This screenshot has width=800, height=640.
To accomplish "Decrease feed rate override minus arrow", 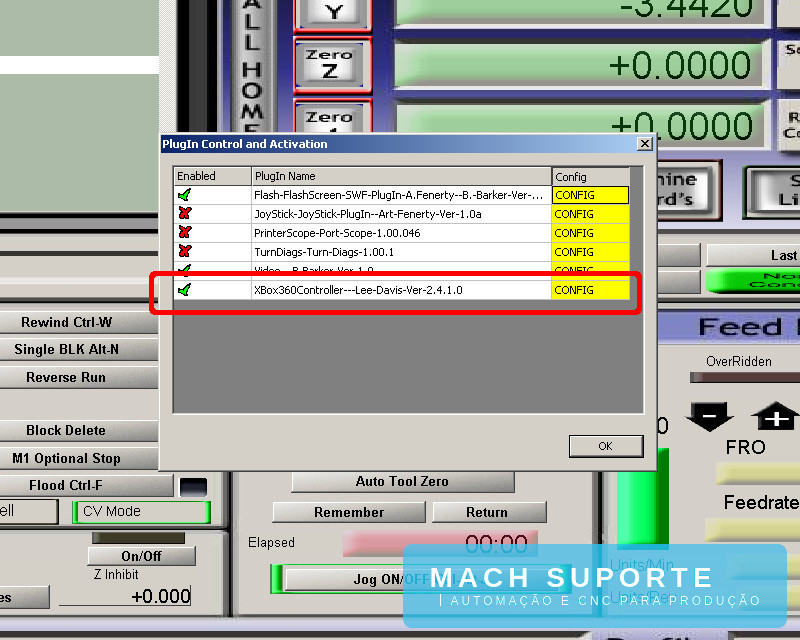I will [x=710, y=416].
